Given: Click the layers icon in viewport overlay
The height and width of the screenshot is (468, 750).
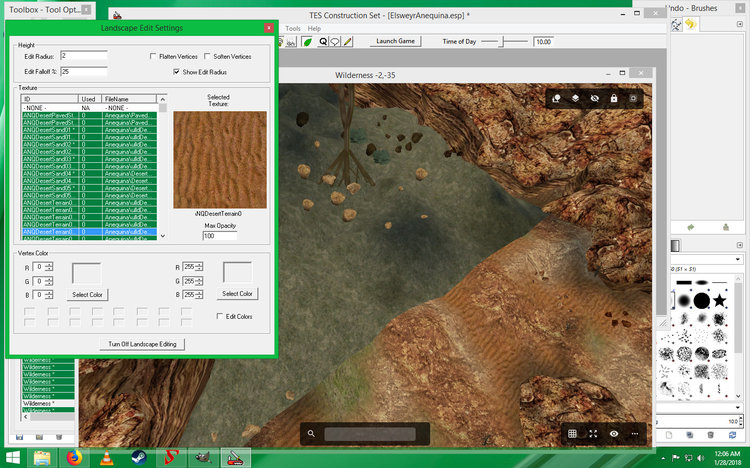Looking at the screenshot, I should pos(575,98).
